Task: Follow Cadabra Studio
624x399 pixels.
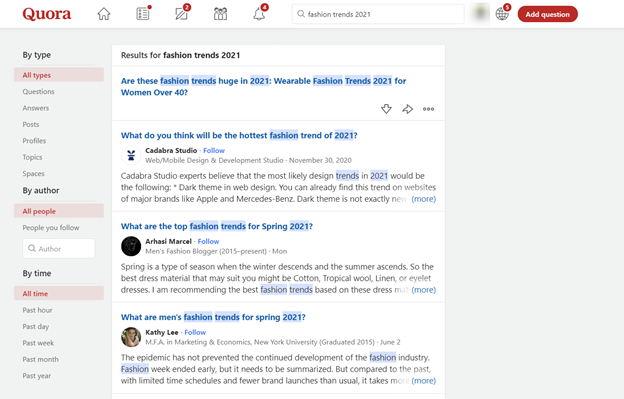Action: [x=214, y=150]
